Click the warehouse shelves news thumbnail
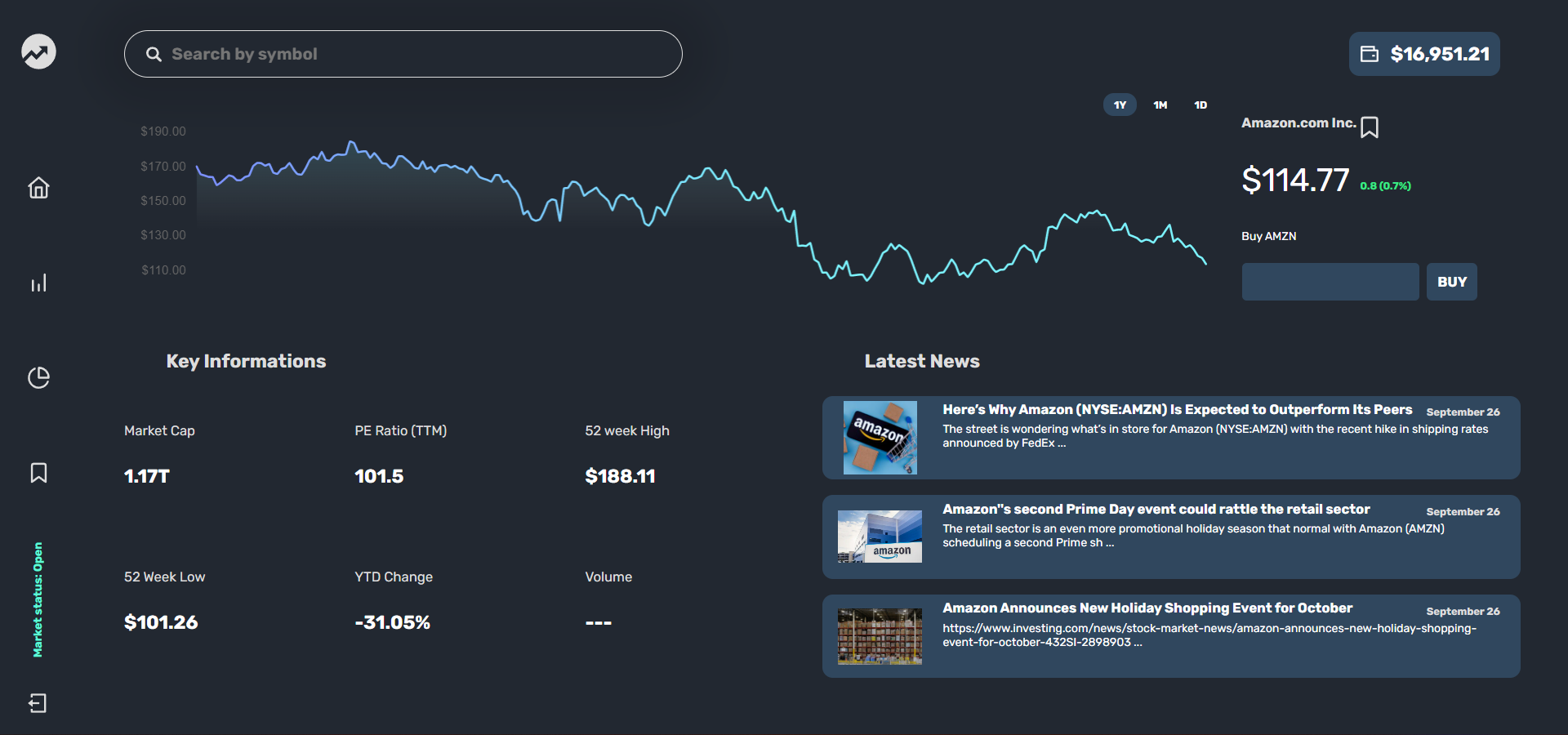 tap(880, 636)
